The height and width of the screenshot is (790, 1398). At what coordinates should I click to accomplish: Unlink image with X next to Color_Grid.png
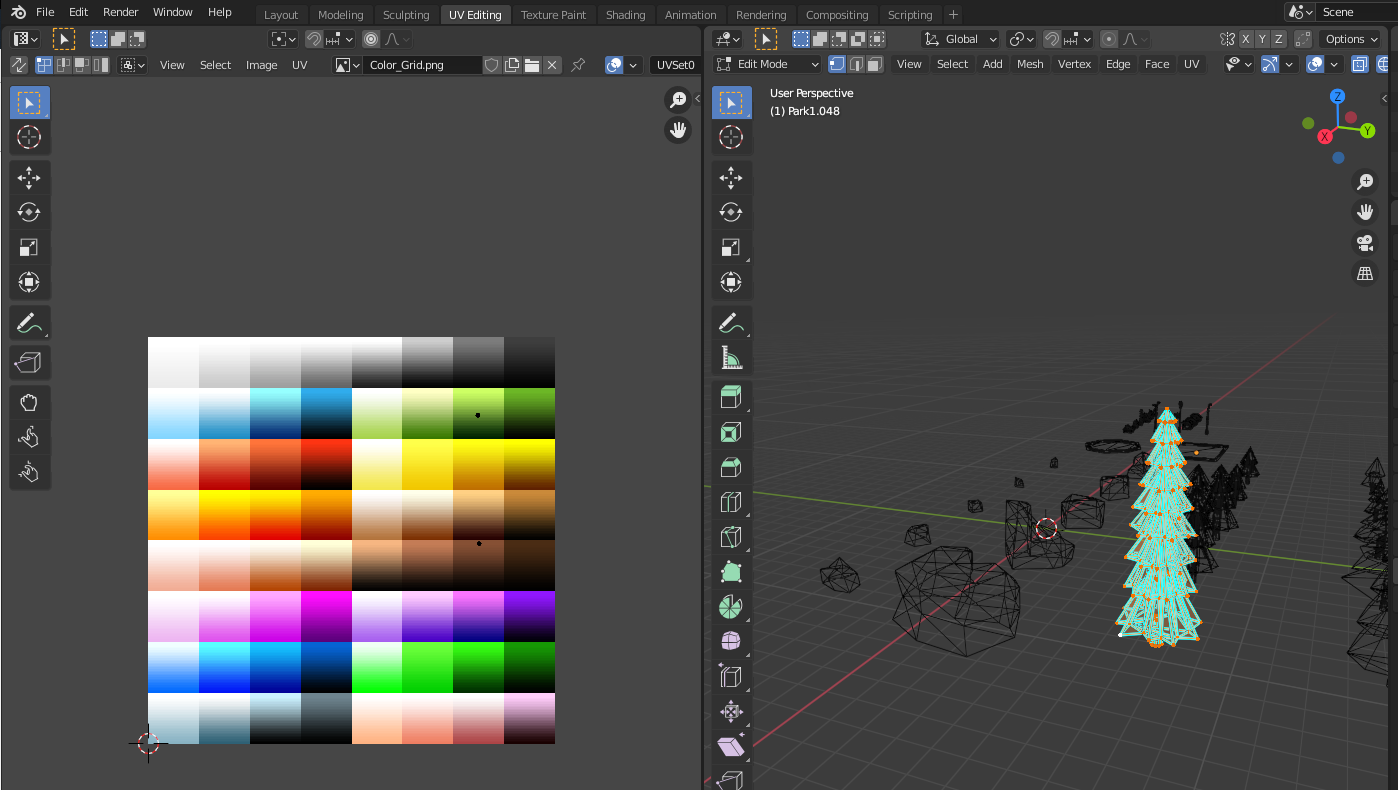(551, 65)
